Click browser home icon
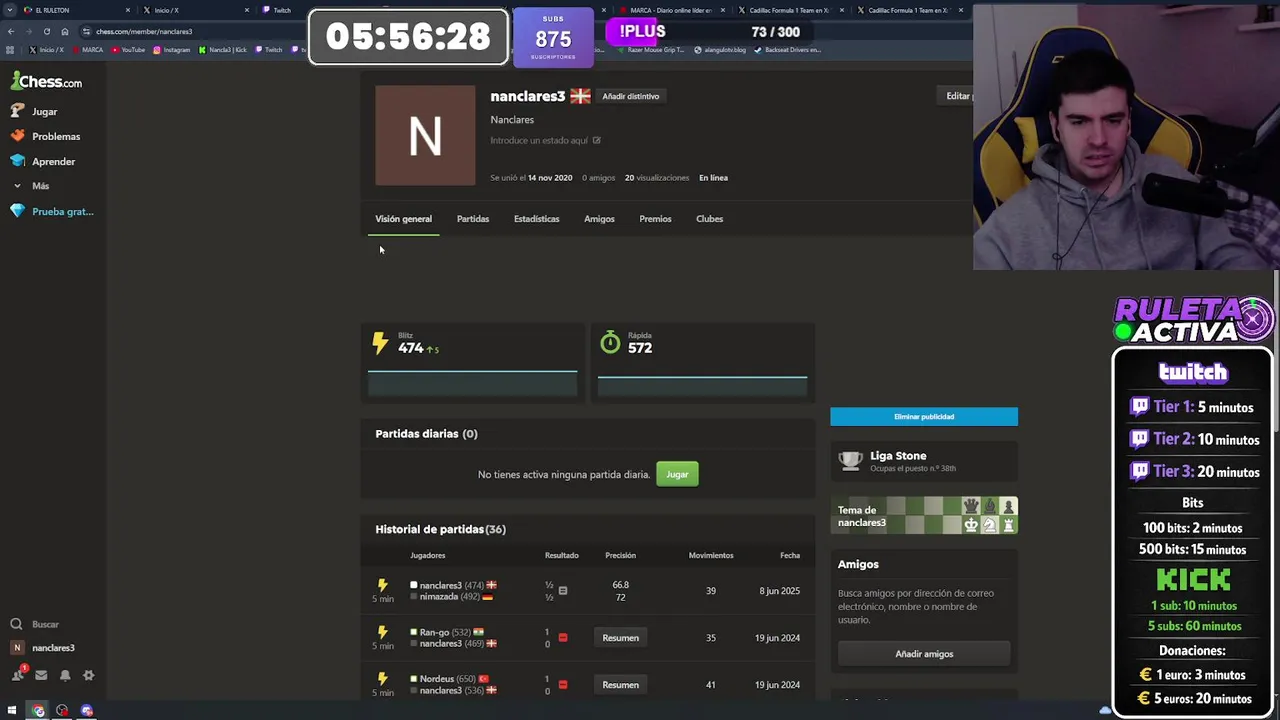 pyautogui.click(x=65, y=31)
